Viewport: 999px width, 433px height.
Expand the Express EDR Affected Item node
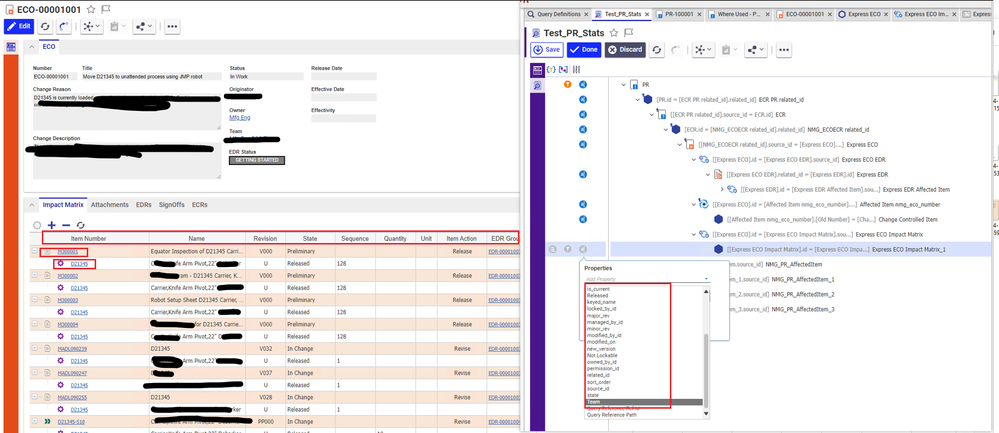(x=722, y=189)
